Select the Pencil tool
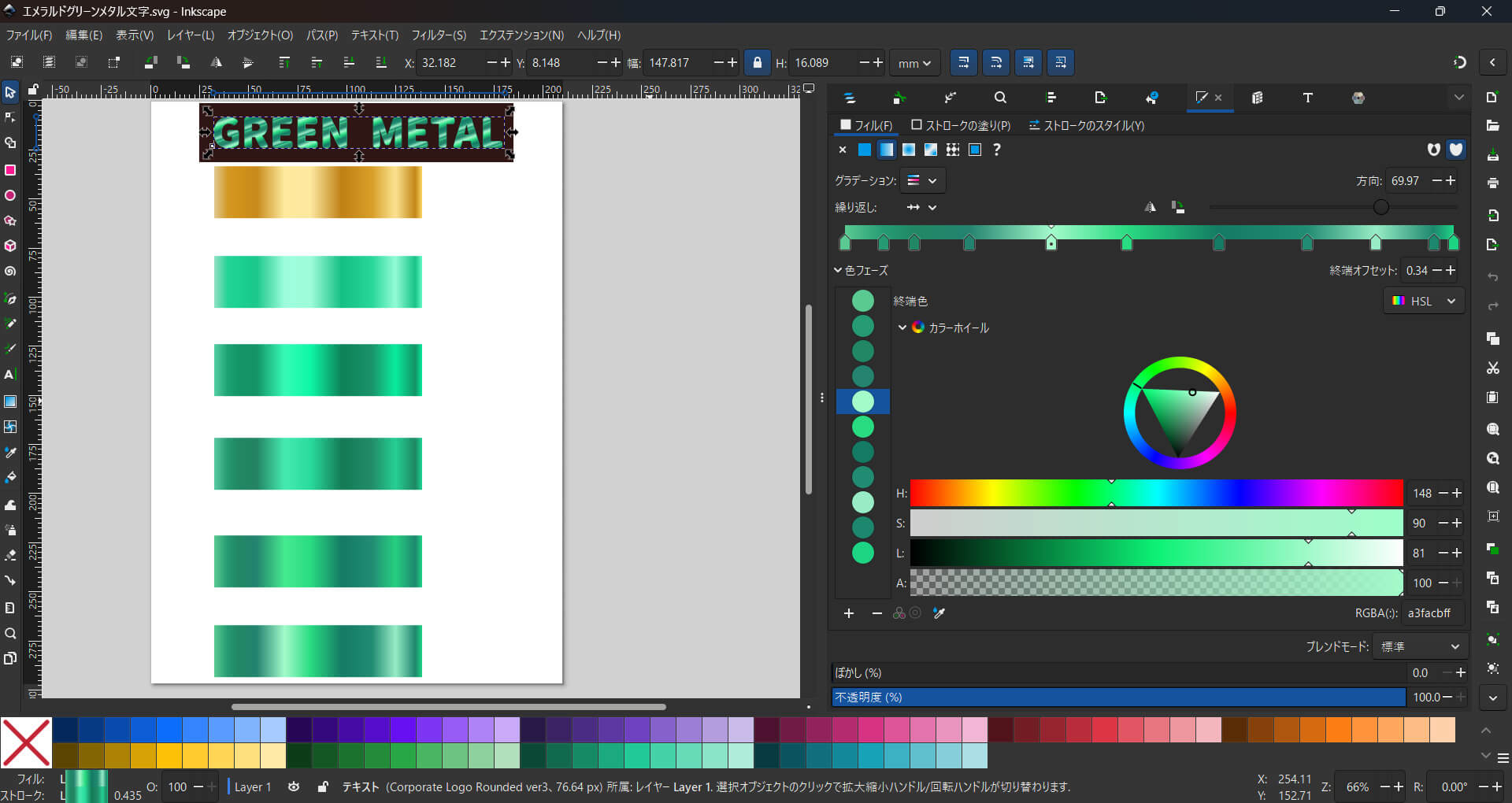Viewport: 1512px width, 803px height. coord(10,324)
